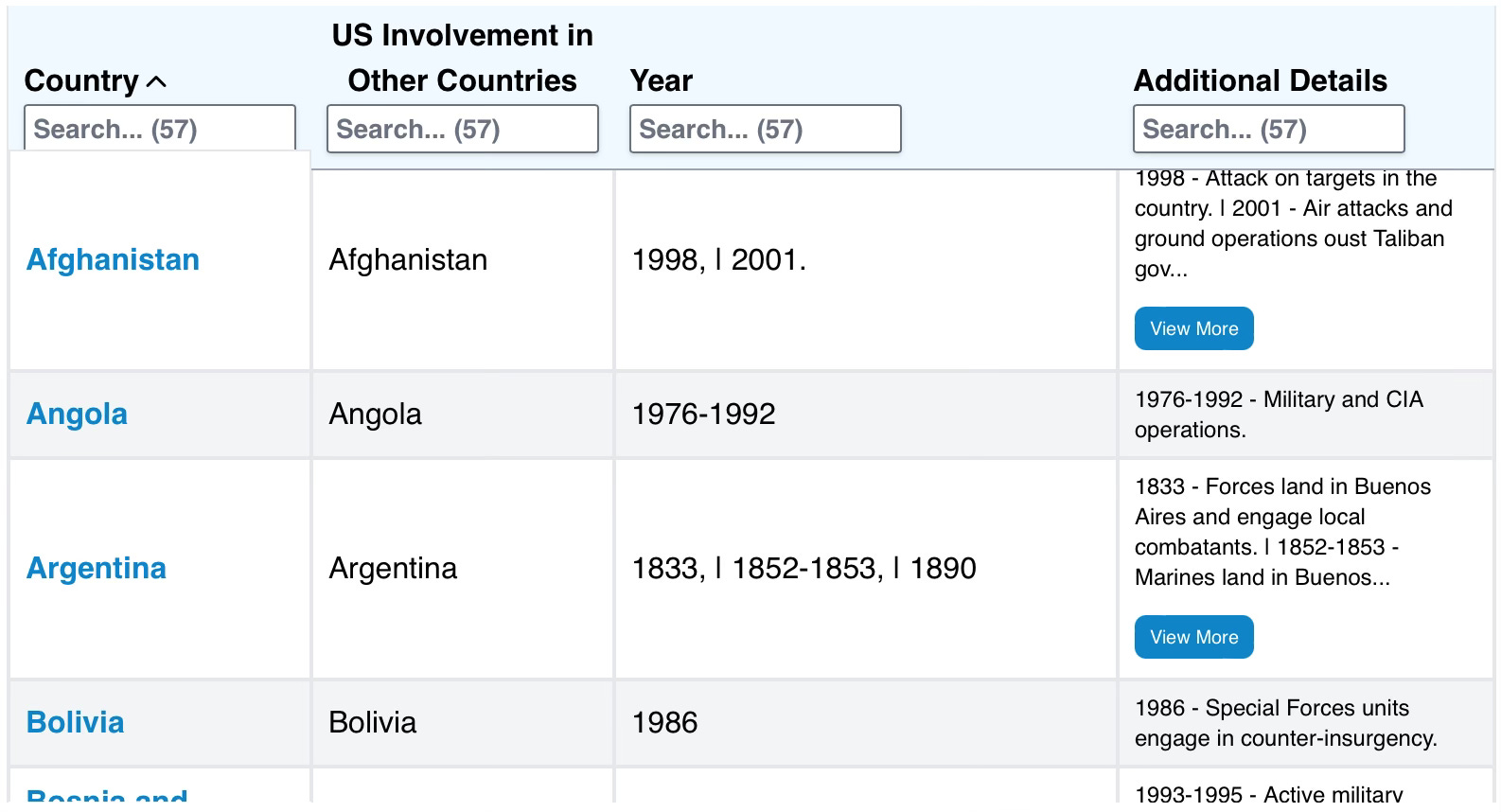The width and height of the screenshot is (1501, 812).
Task: Focus the US Involvement column search box
Action: click(462, 129)
